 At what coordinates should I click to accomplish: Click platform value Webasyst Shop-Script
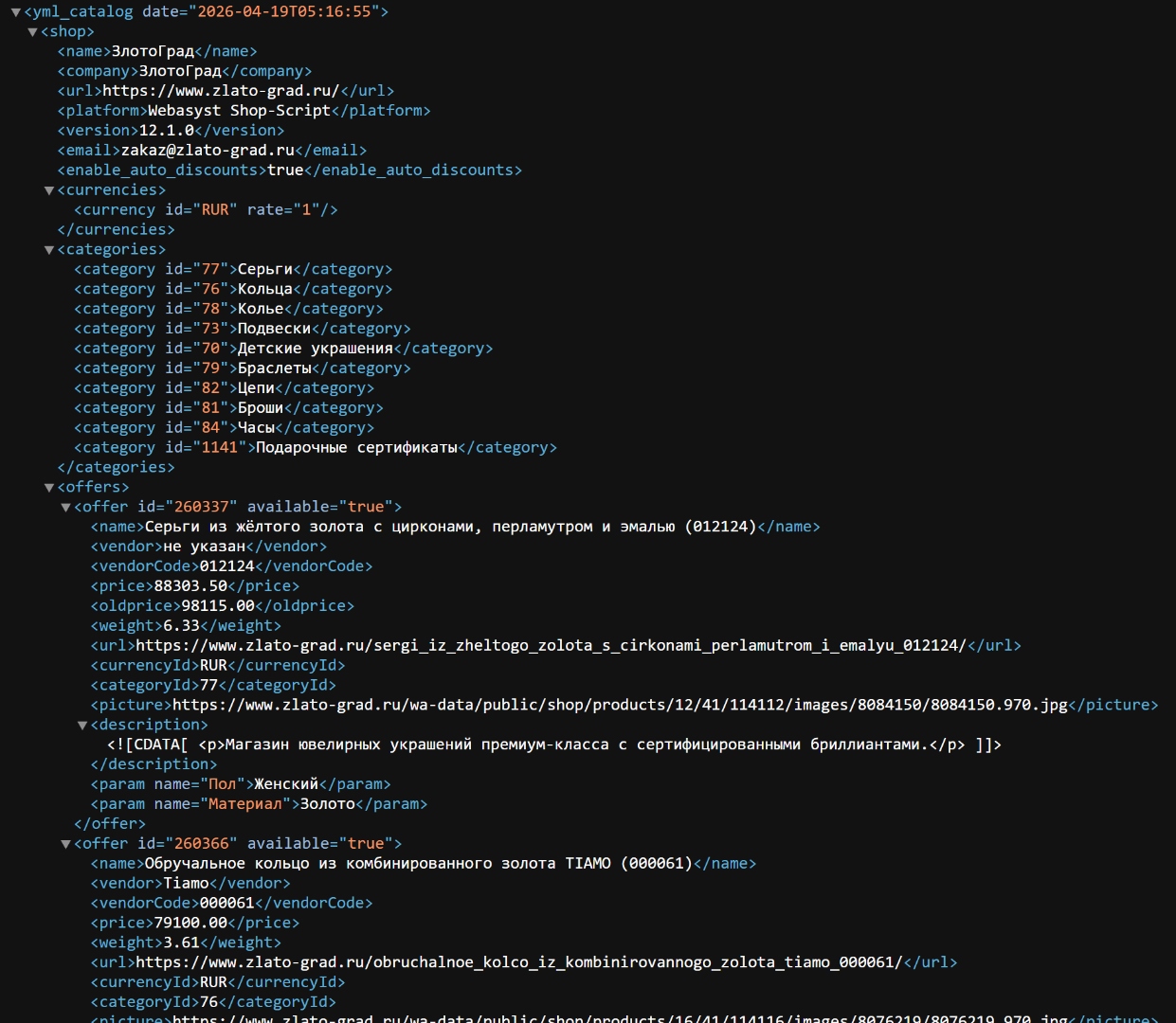(239, 111)
